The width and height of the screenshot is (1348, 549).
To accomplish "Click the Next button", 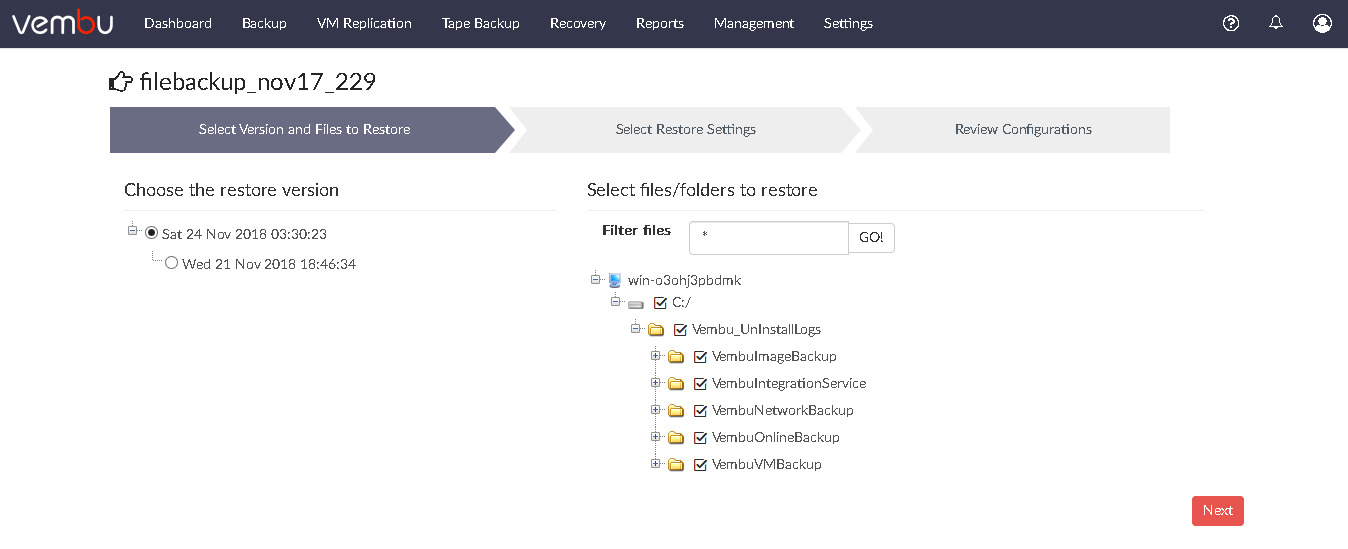I will tap(1218, 510).
